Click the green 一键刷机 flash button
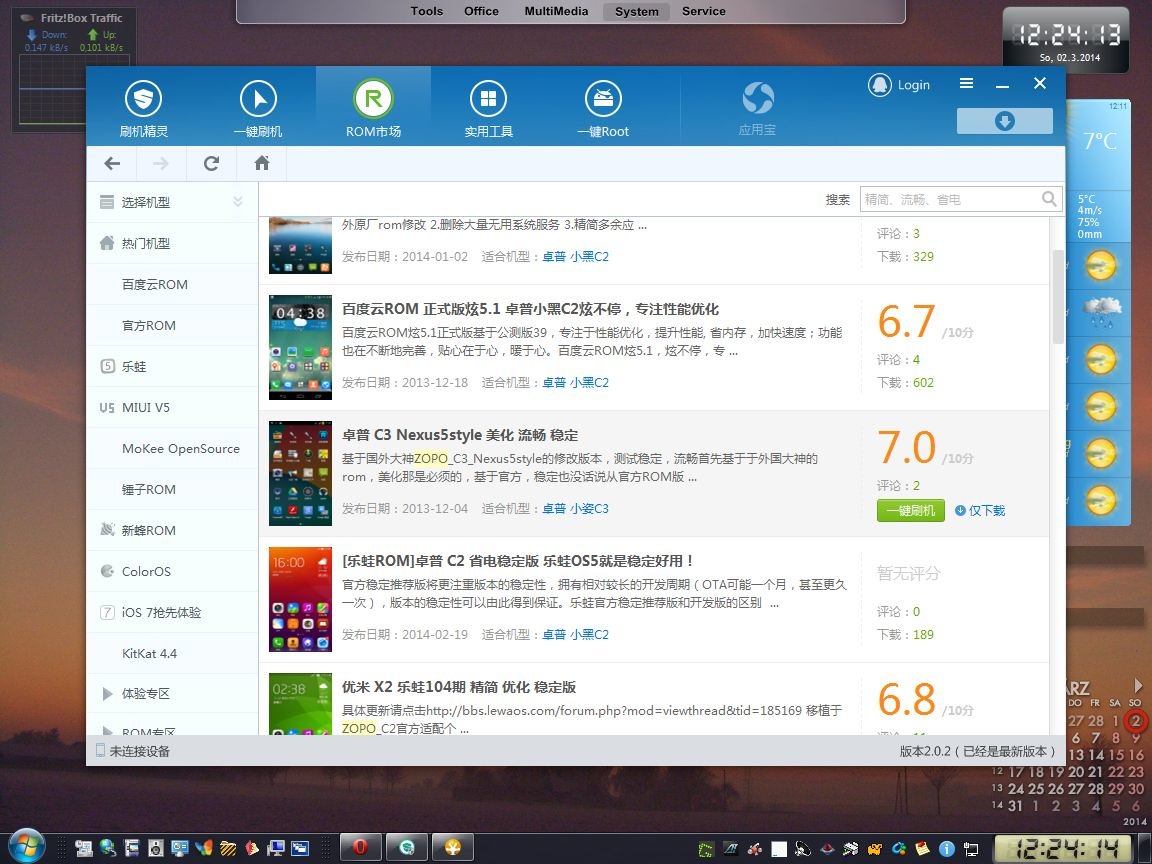Screen dimensions: 1152x864 tap(910, 511)
